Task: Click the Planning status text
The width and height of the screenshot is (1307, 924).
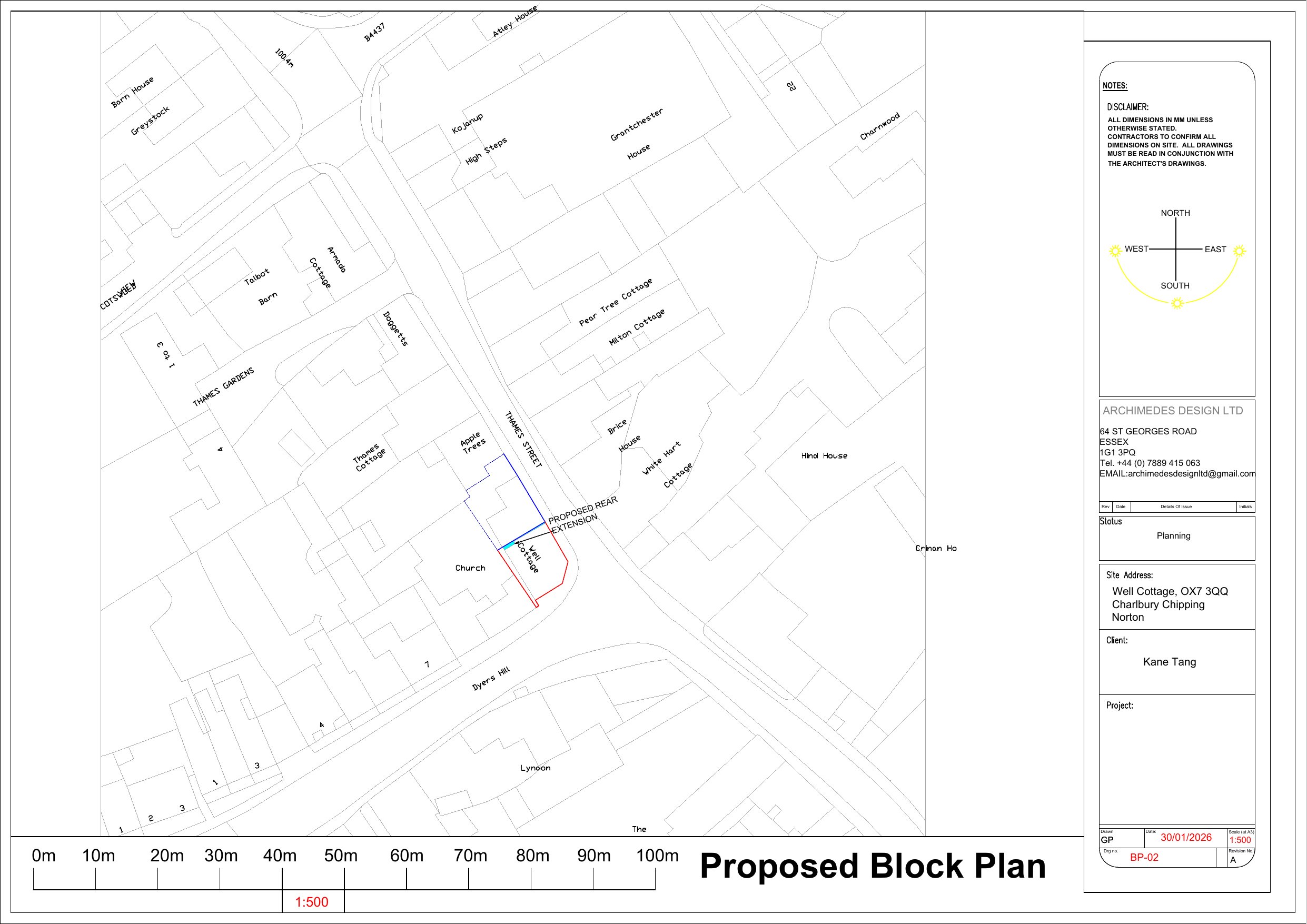Action: click(1173, 536)
